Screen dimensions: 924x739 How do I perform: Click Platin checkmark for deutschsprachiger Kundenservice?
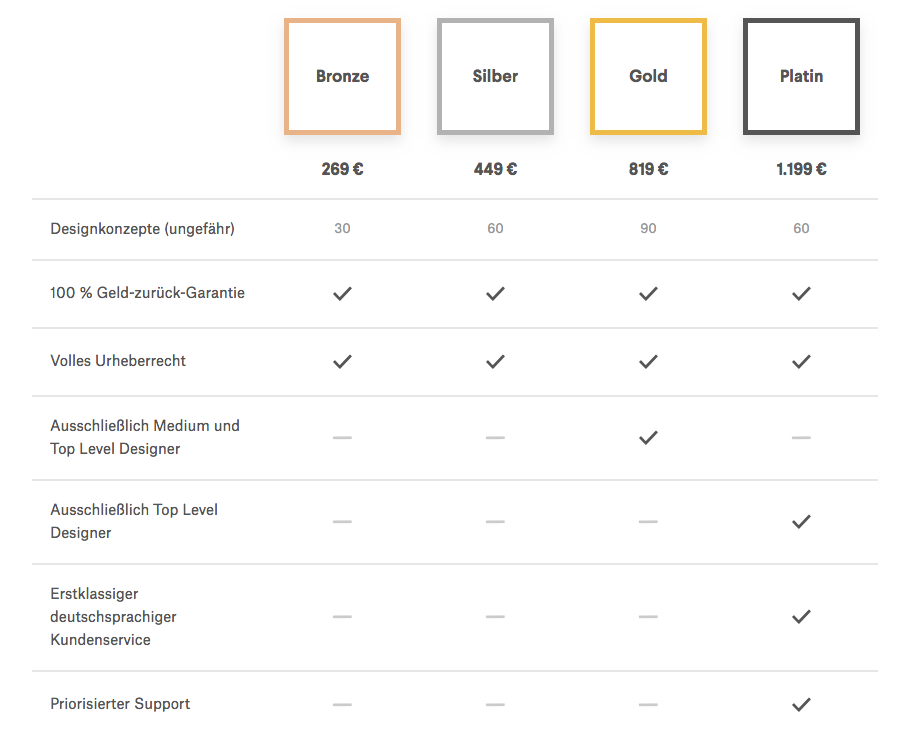coord(801,616)
